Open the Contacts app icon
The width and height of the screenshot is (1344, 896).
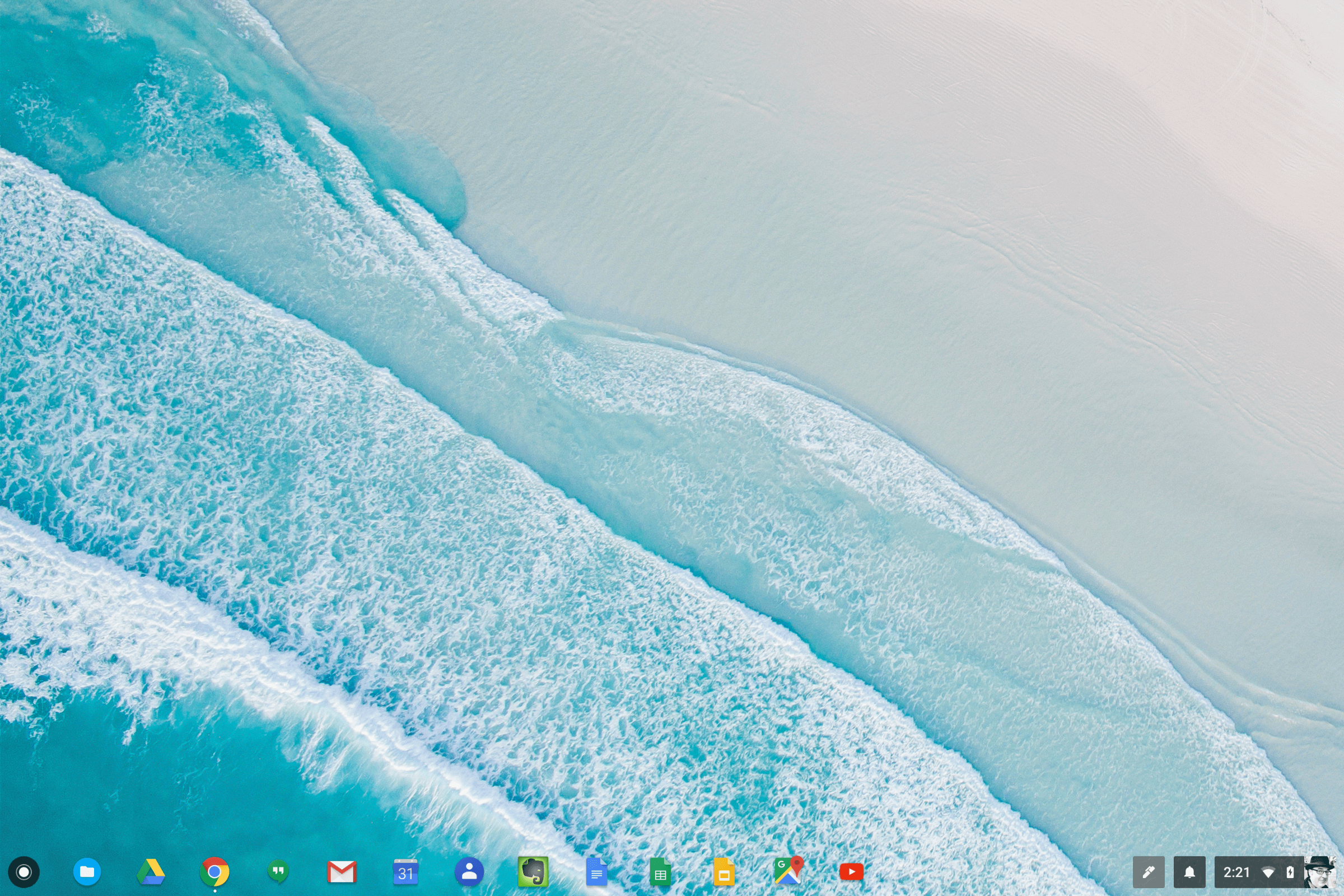[469, 872]
